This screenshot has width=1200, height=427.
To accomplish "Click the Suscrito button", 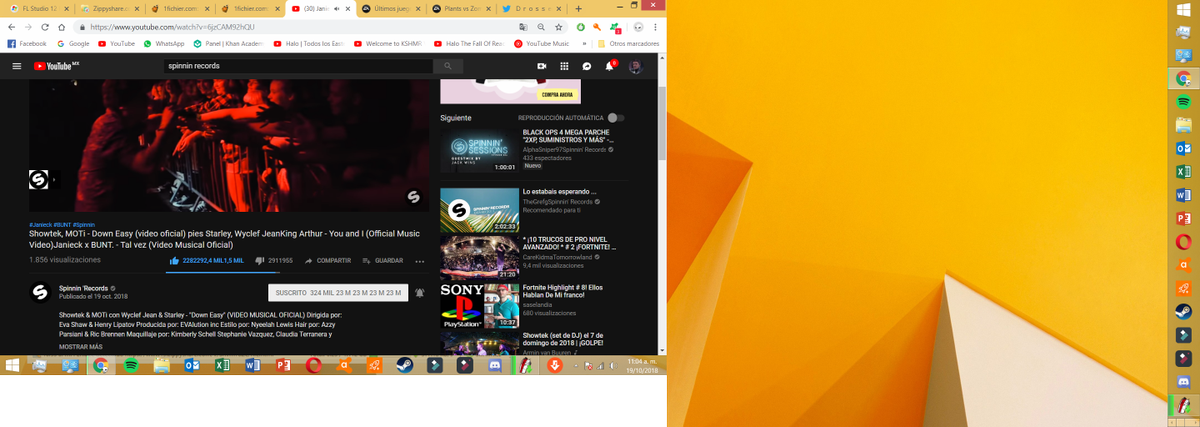I will (338, 293).
